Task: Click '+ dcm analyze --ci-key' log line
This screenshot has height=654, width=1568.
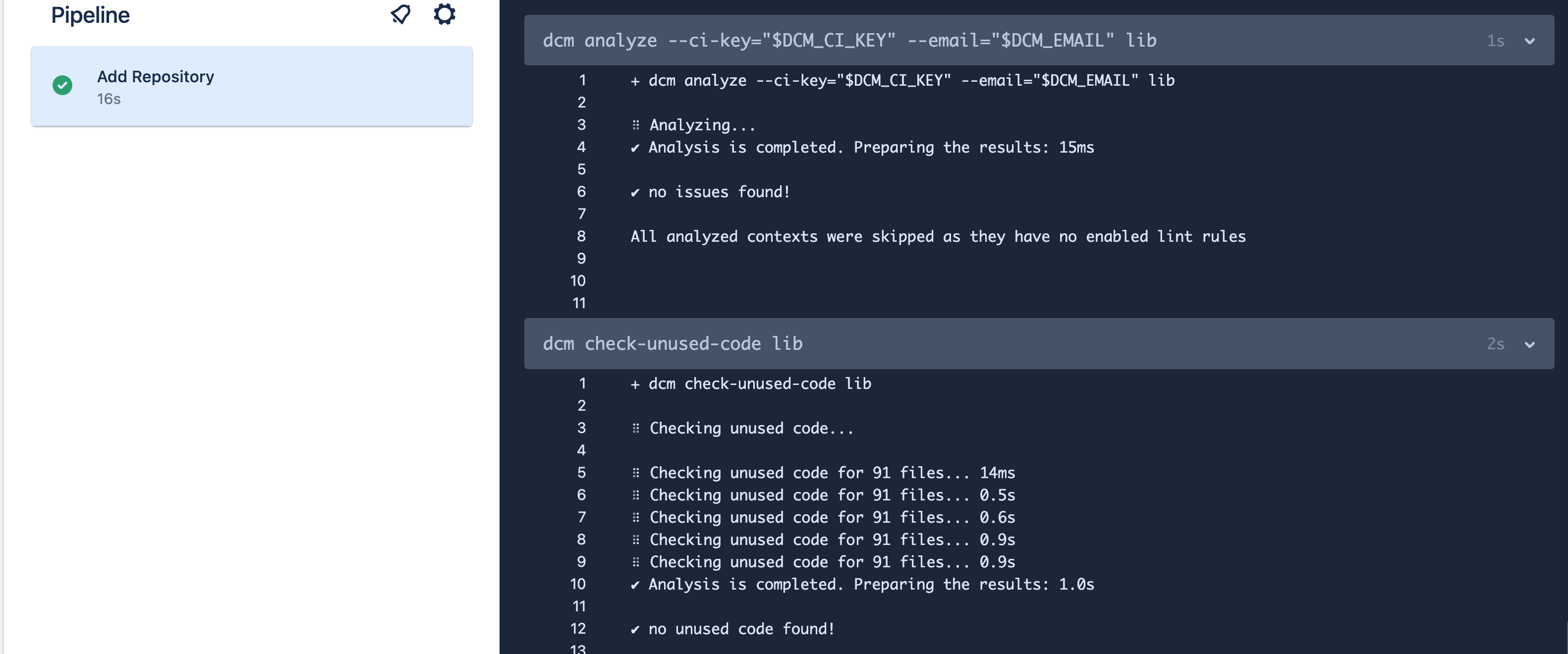Action: coord(903,80)
